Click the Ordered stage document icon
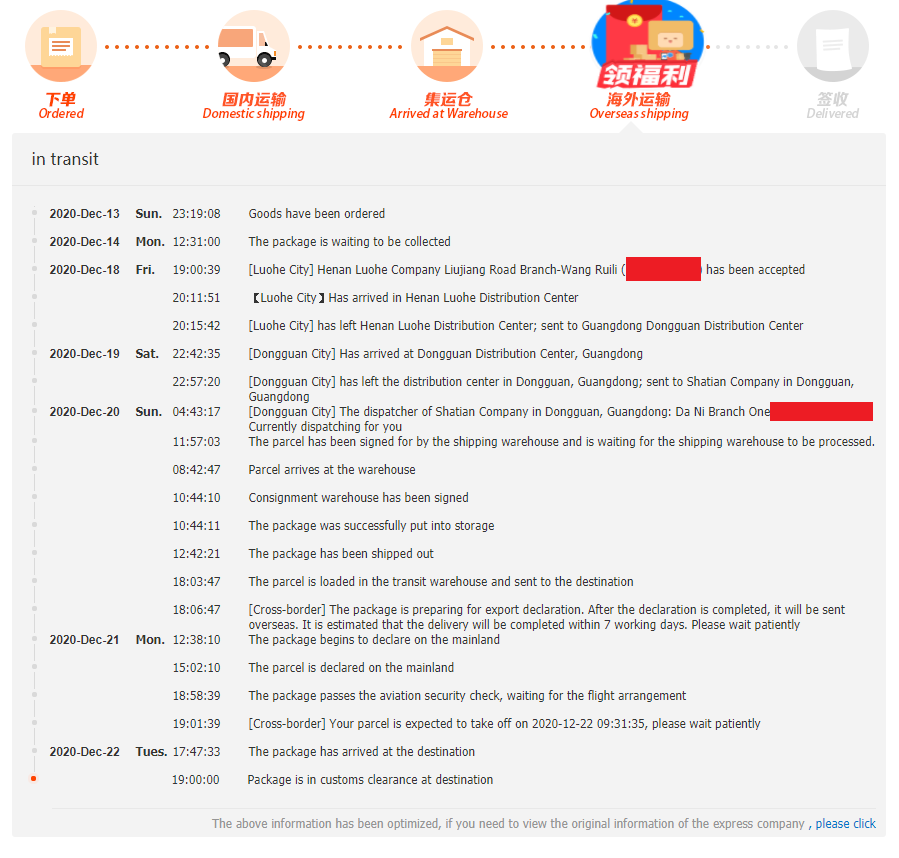Screen dimensions: 899x858 61,46
